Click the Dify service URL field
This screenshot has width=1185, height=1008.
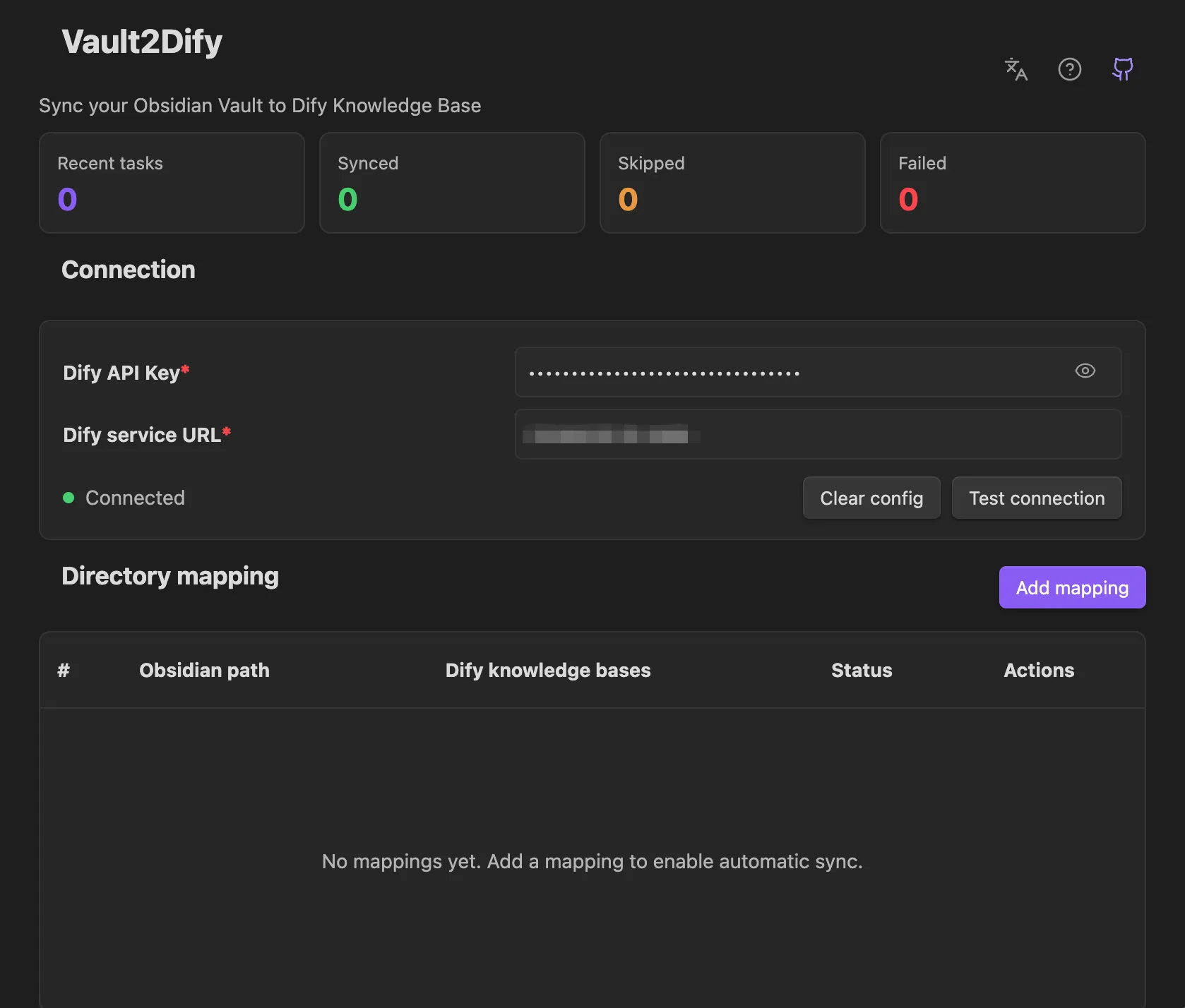818,434
